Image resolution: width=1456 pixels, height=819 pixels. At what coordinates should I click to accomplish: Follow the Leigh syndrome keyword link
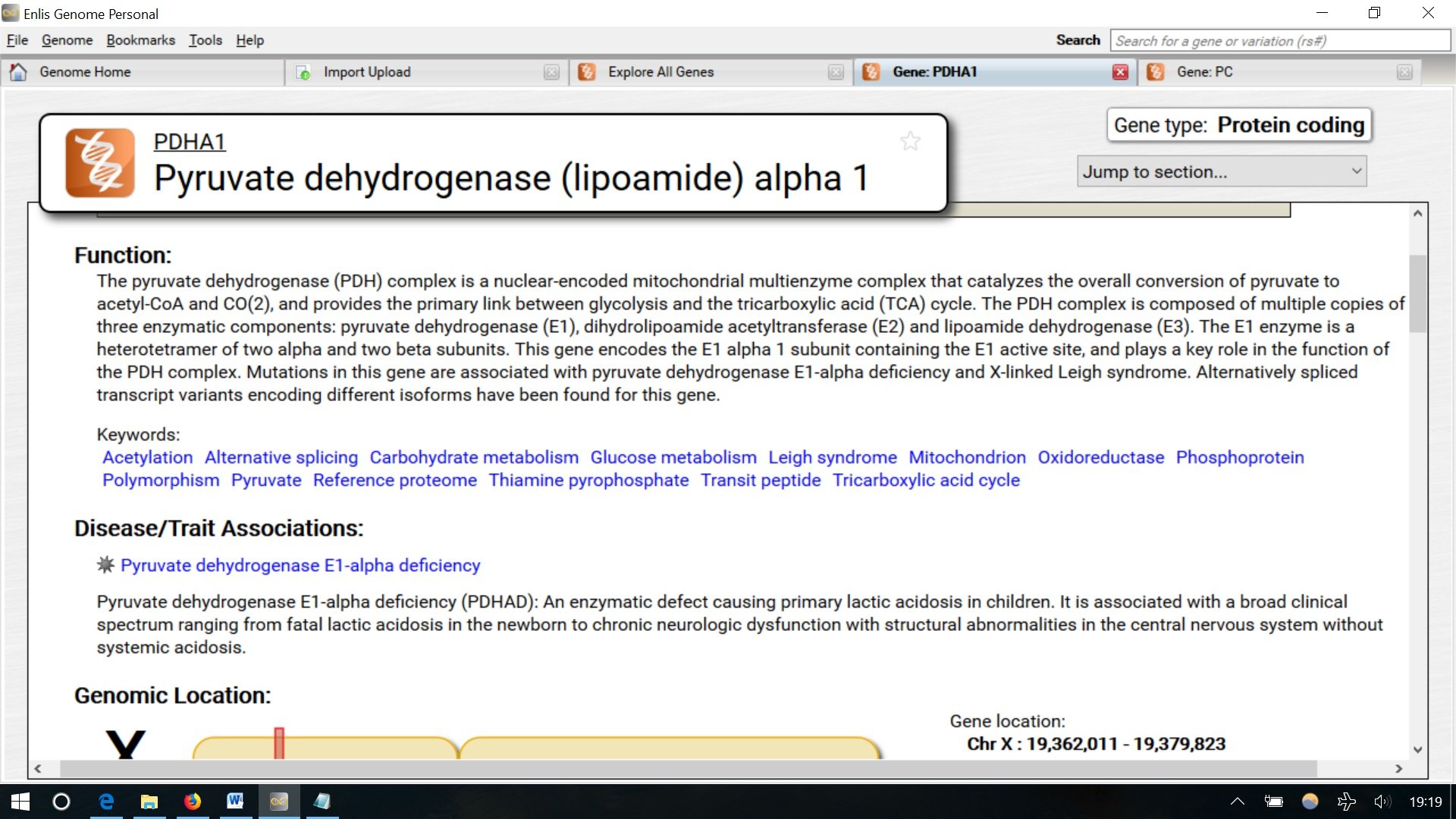pyautogui.click(x=832, y=457)
